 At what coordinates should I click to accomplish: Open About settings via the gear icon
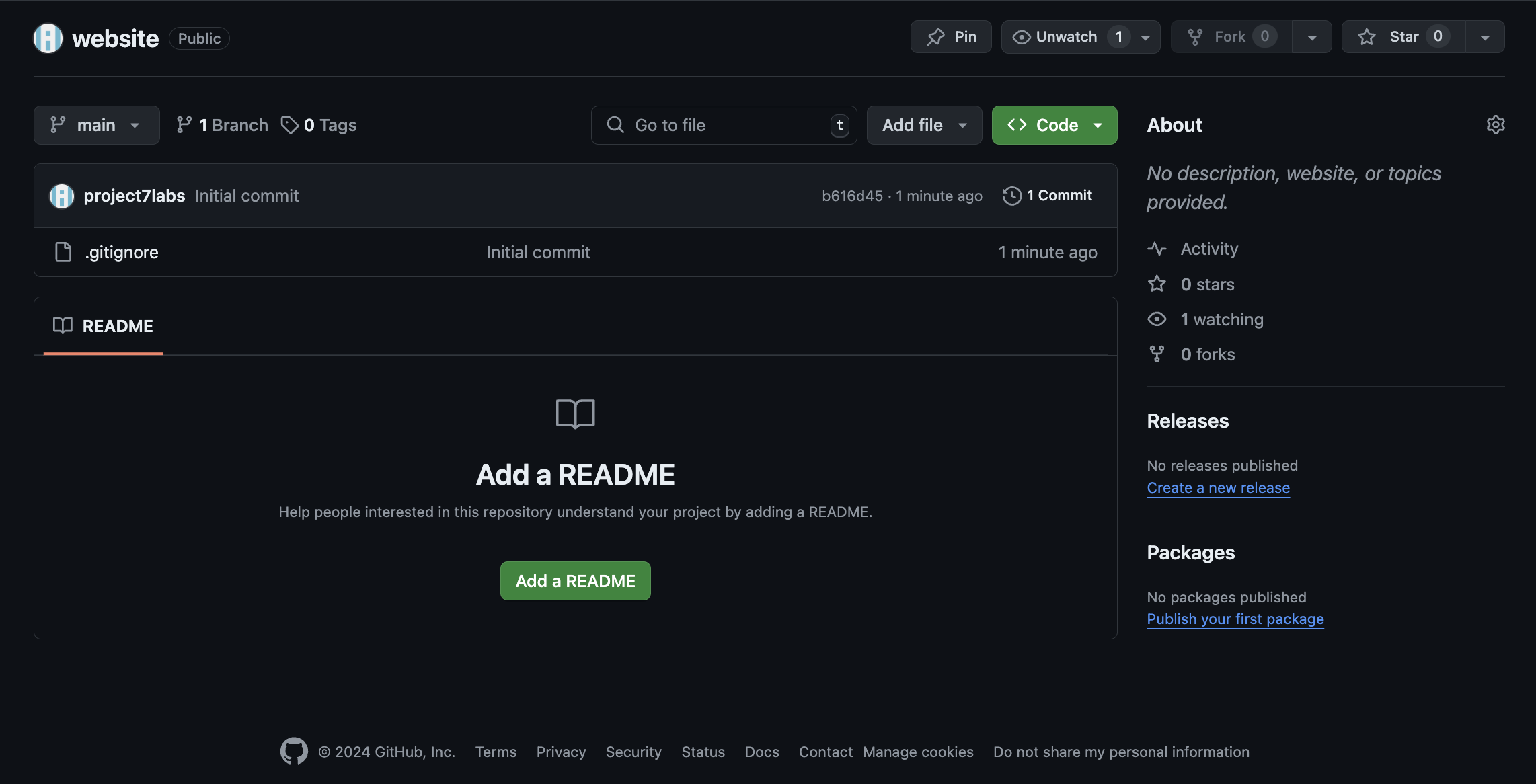(1495, 125)
